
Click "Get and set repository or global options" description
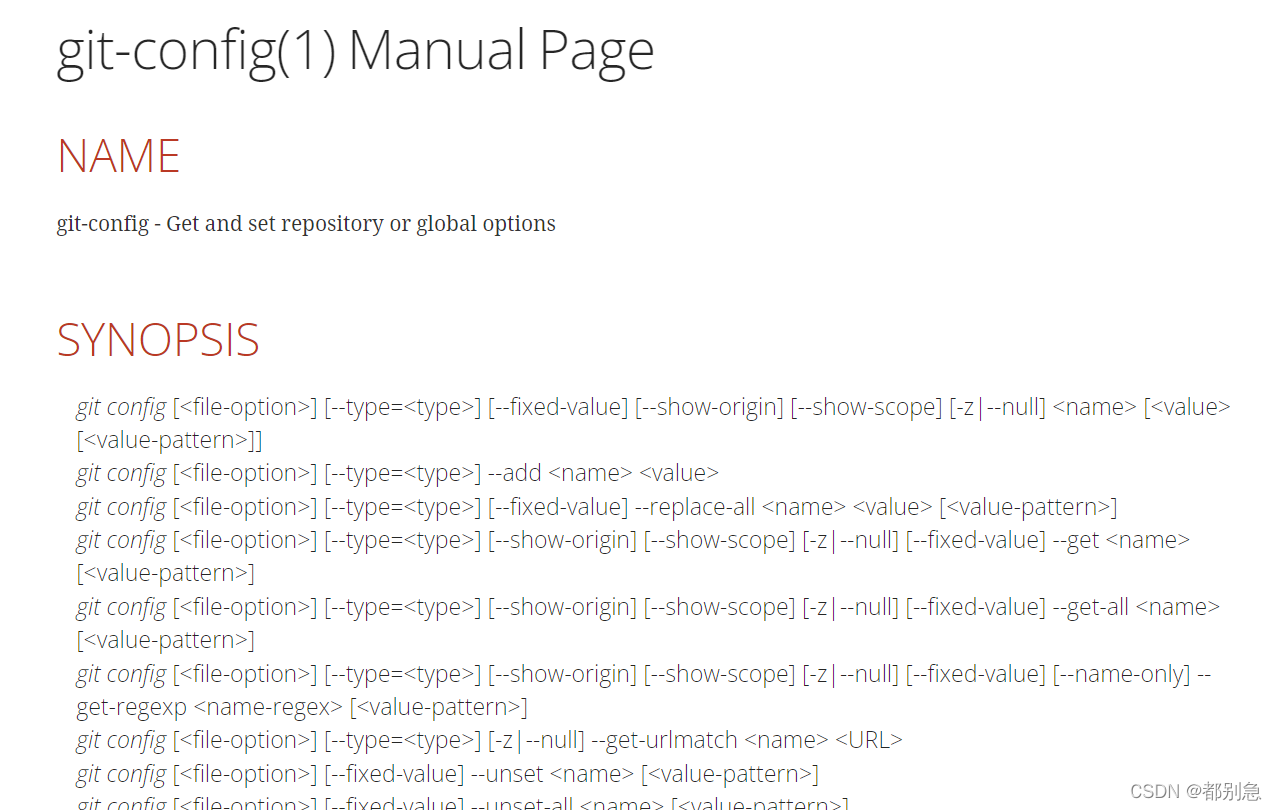pos(361,223)
